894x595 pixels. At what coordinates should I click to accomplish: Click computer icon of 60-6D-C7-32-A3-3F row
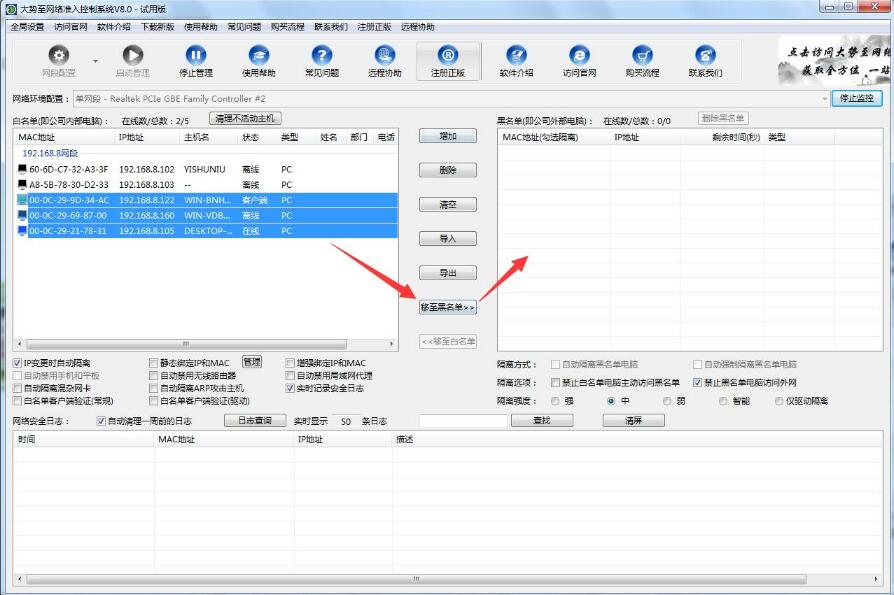click(x=22, y=169)
